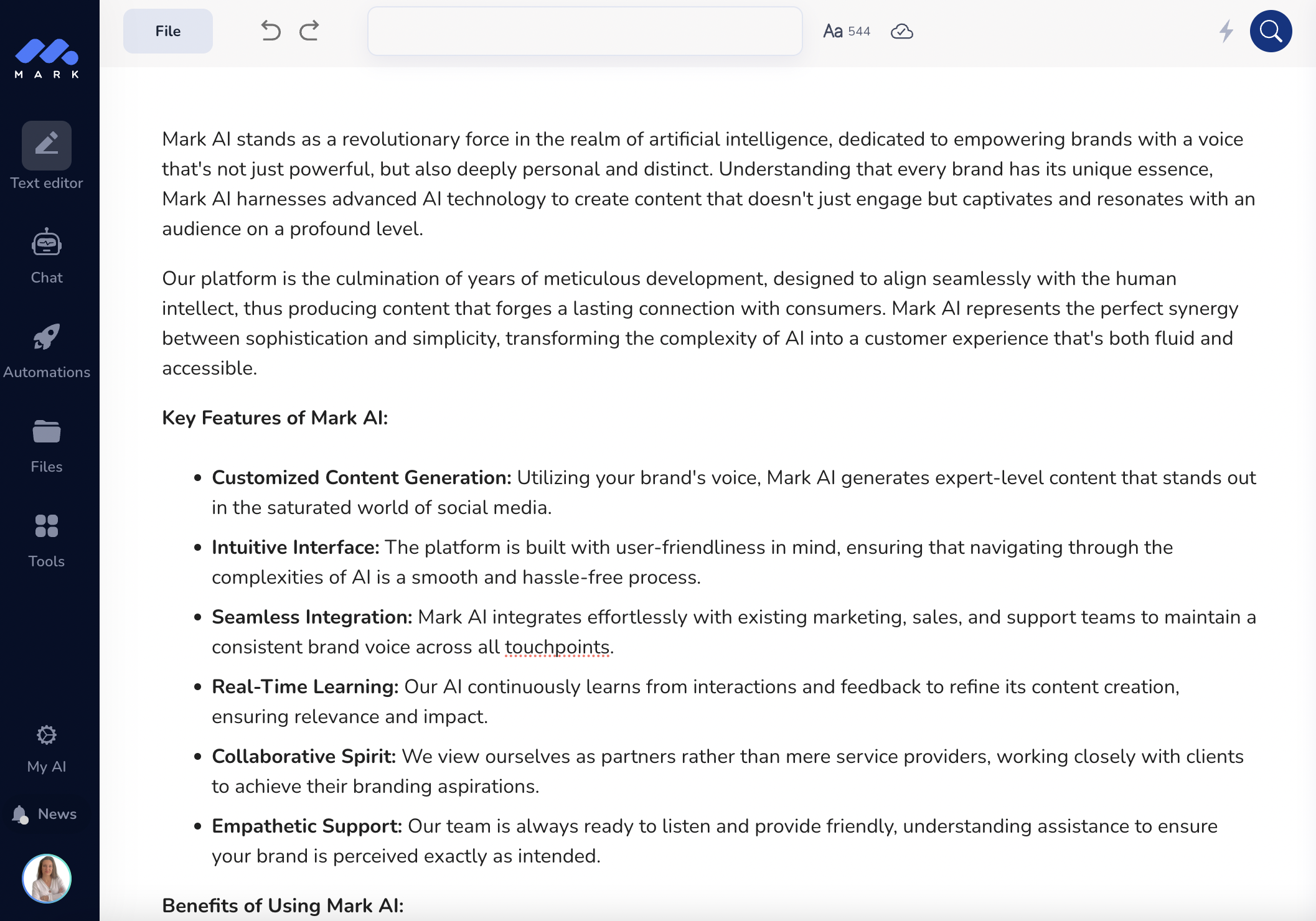Open News notifications from the sidebar
This screenshot has width=1316, height=921.
coord(55,813)
